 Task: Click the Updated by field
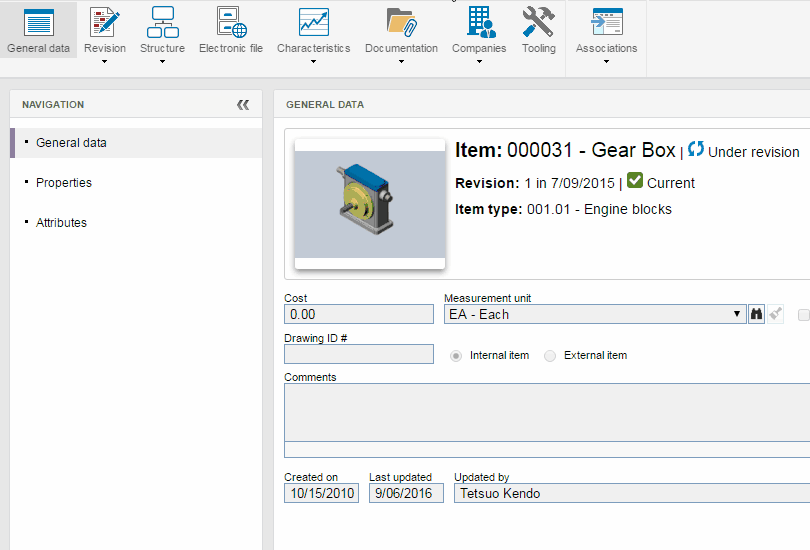(632, 493)
